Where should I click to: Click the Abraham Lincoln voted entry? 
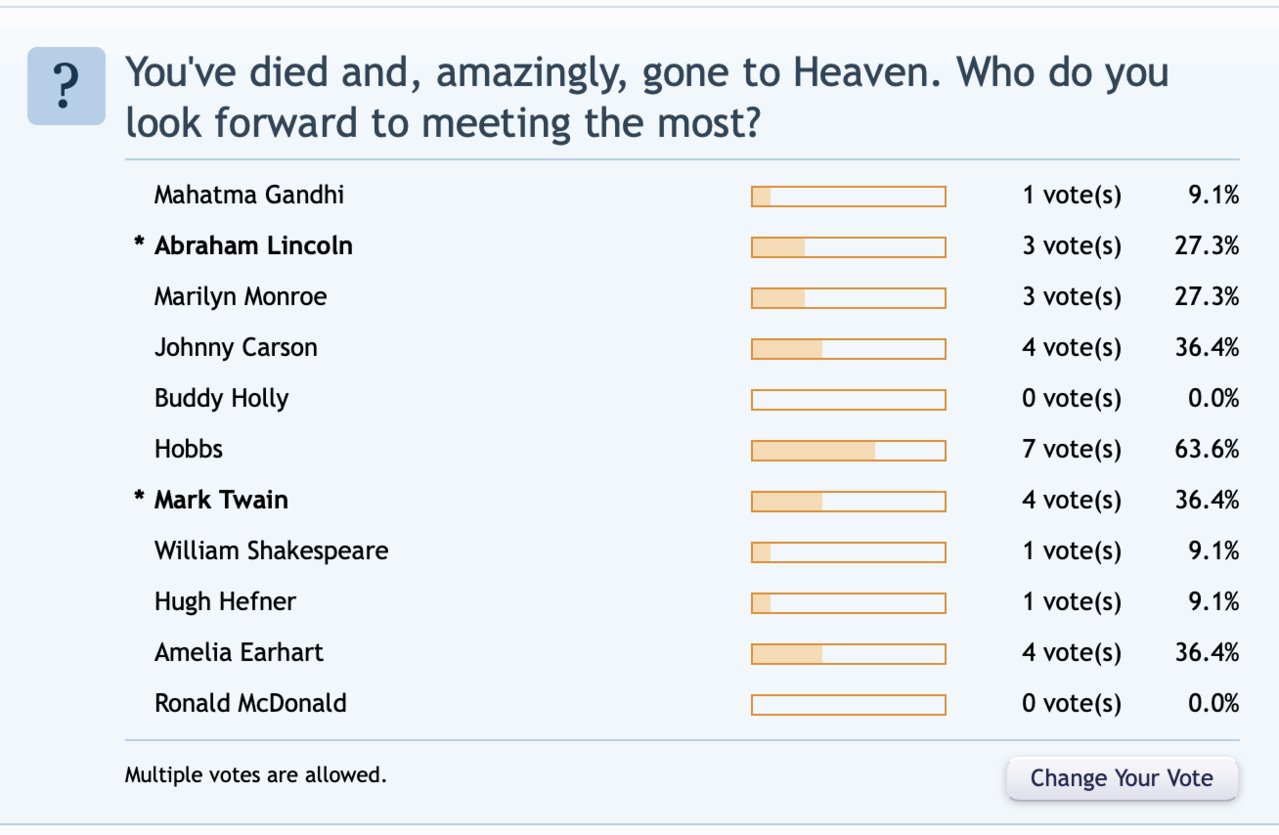[x=253, y=246]
